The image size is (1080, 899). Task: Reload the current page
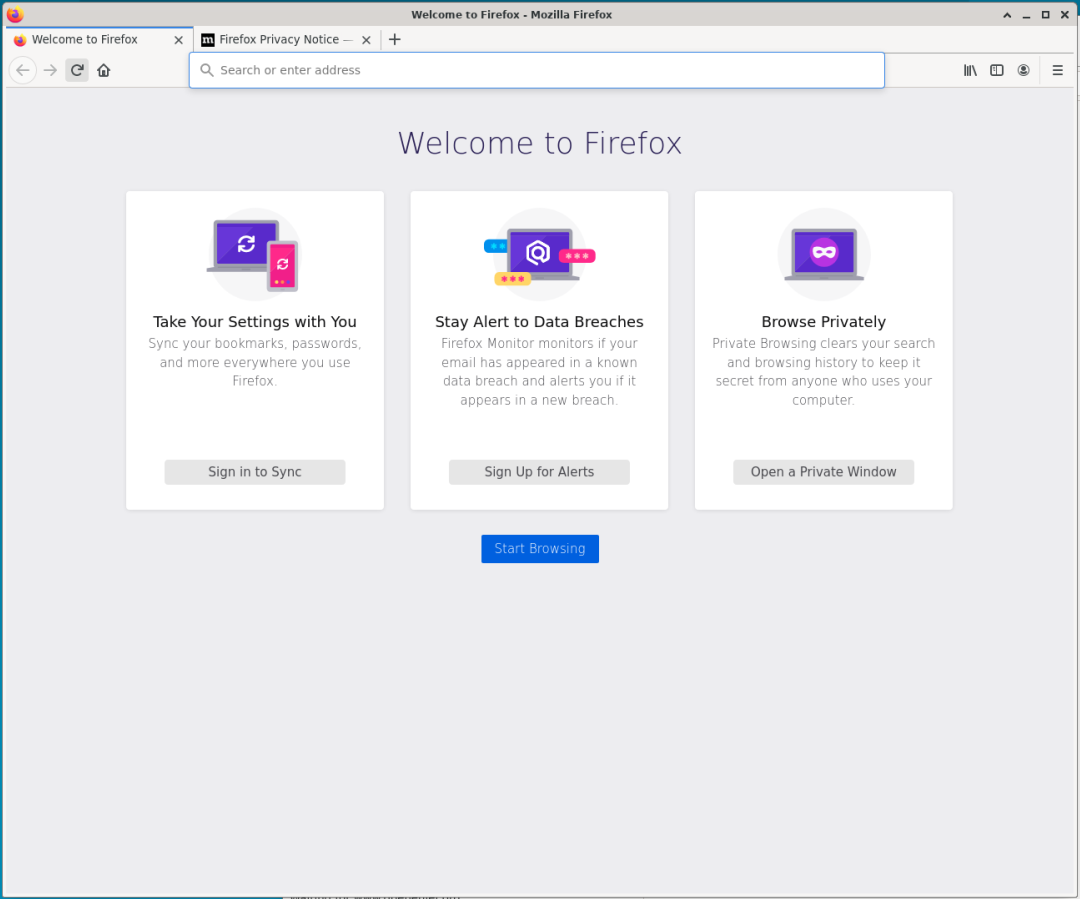click(77, 70)
